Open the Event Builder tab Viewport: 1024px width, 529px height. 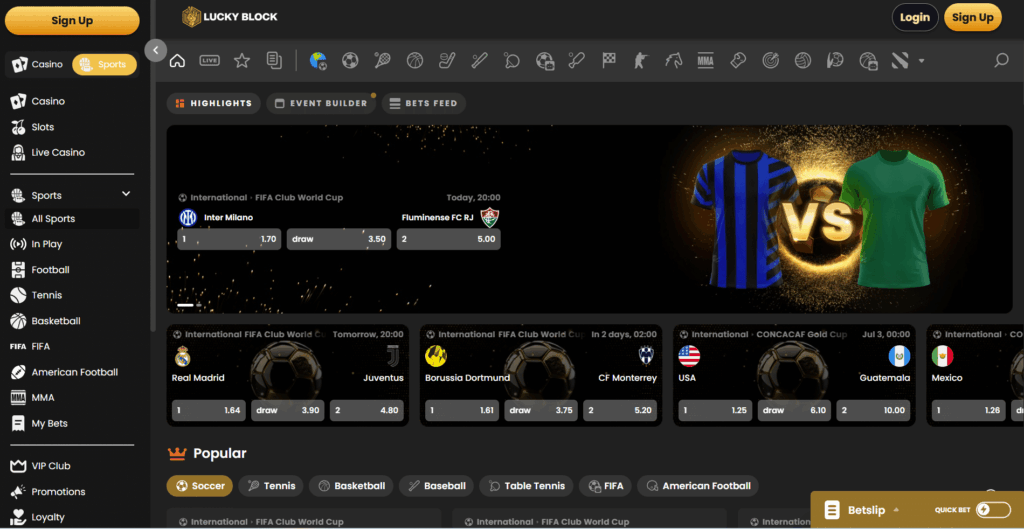point(321,103)
